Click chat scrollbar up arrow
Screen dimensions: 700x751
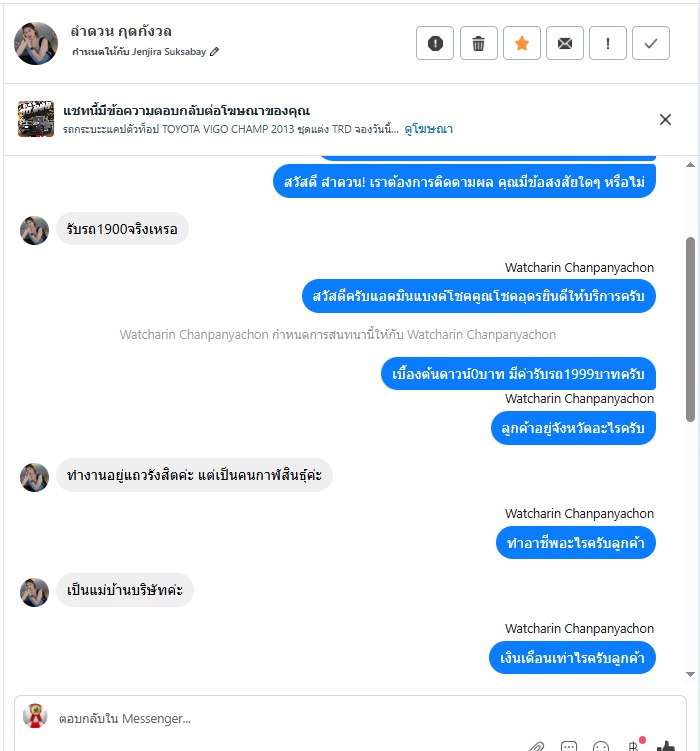[690, 165]
